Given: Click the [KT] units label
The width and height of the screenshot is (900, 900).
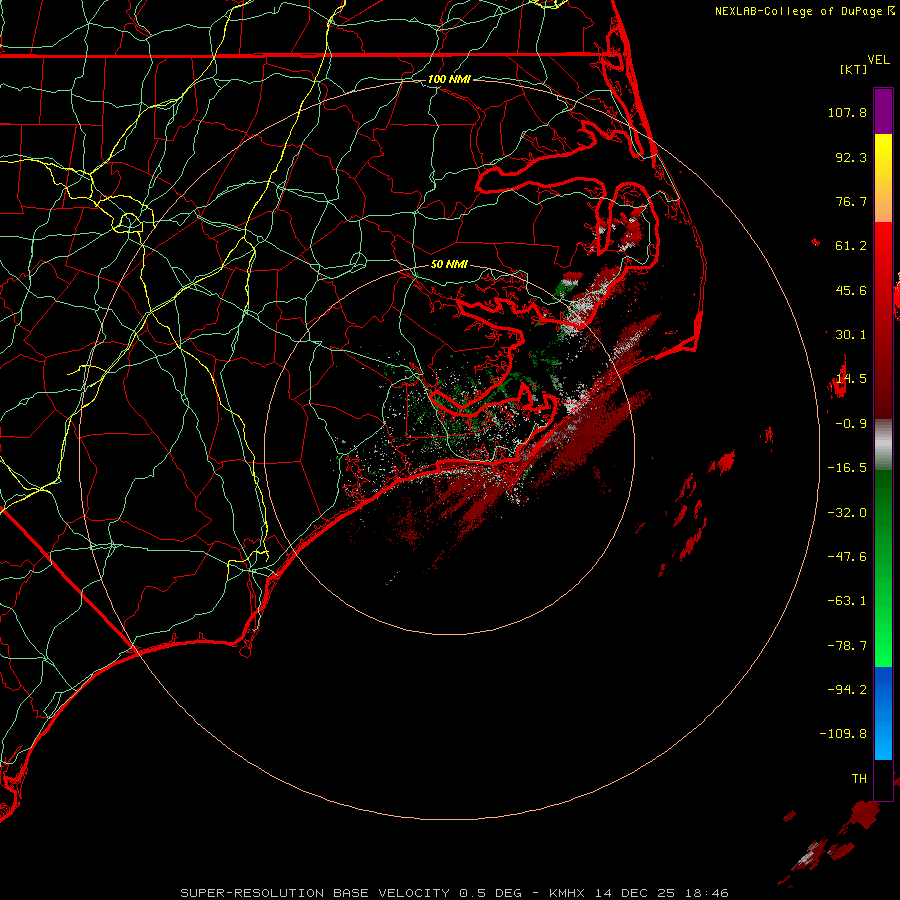Looking at the screenshot, I should [x=854, y=69].
